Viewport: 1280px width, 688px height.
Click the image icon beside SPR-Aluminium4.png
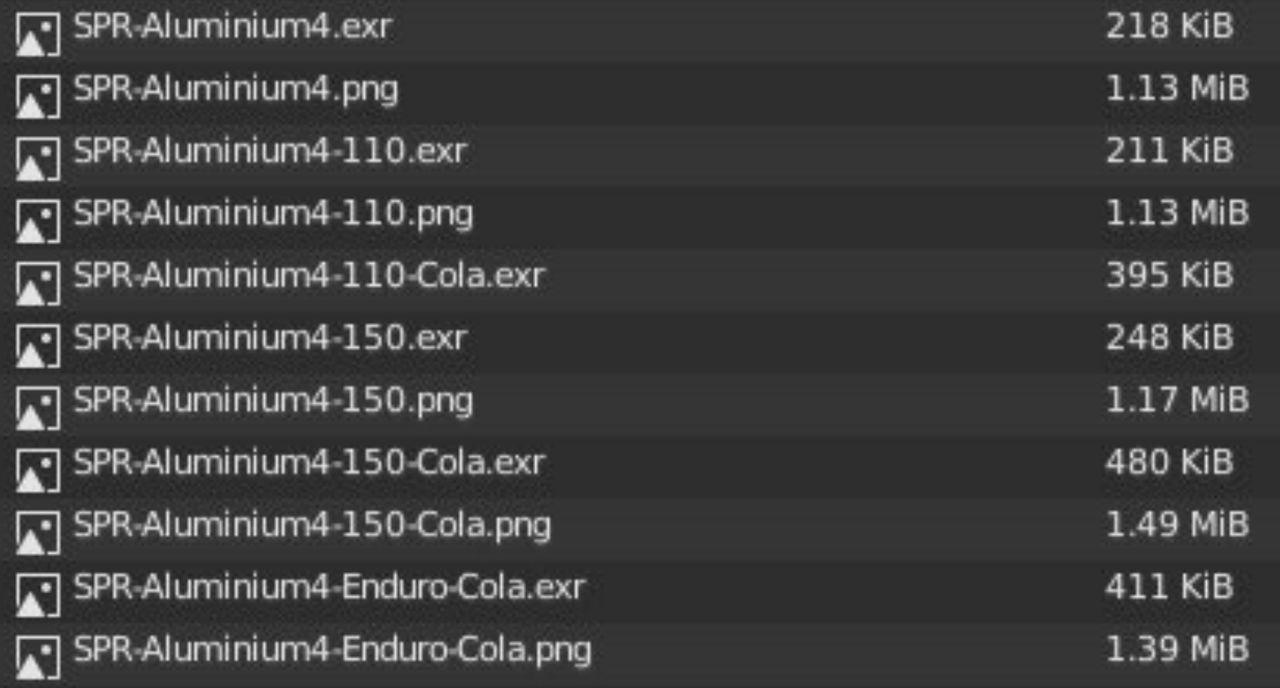(40, 90)
